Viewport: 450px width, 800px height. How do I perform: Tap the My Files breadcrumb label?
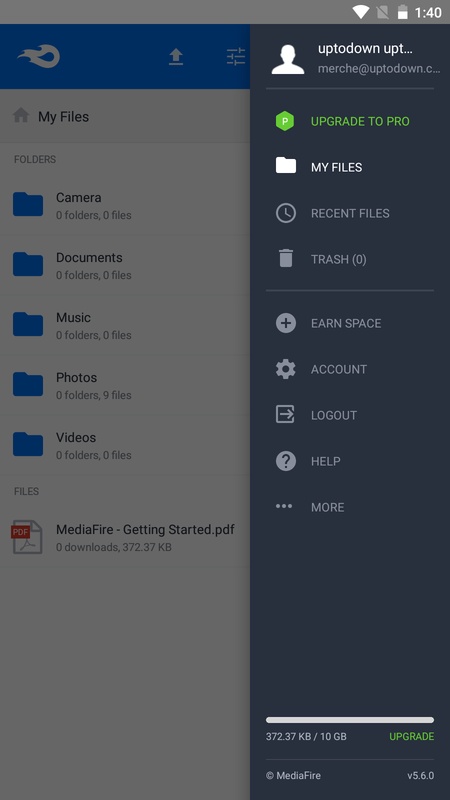click(x=63, y=117)
